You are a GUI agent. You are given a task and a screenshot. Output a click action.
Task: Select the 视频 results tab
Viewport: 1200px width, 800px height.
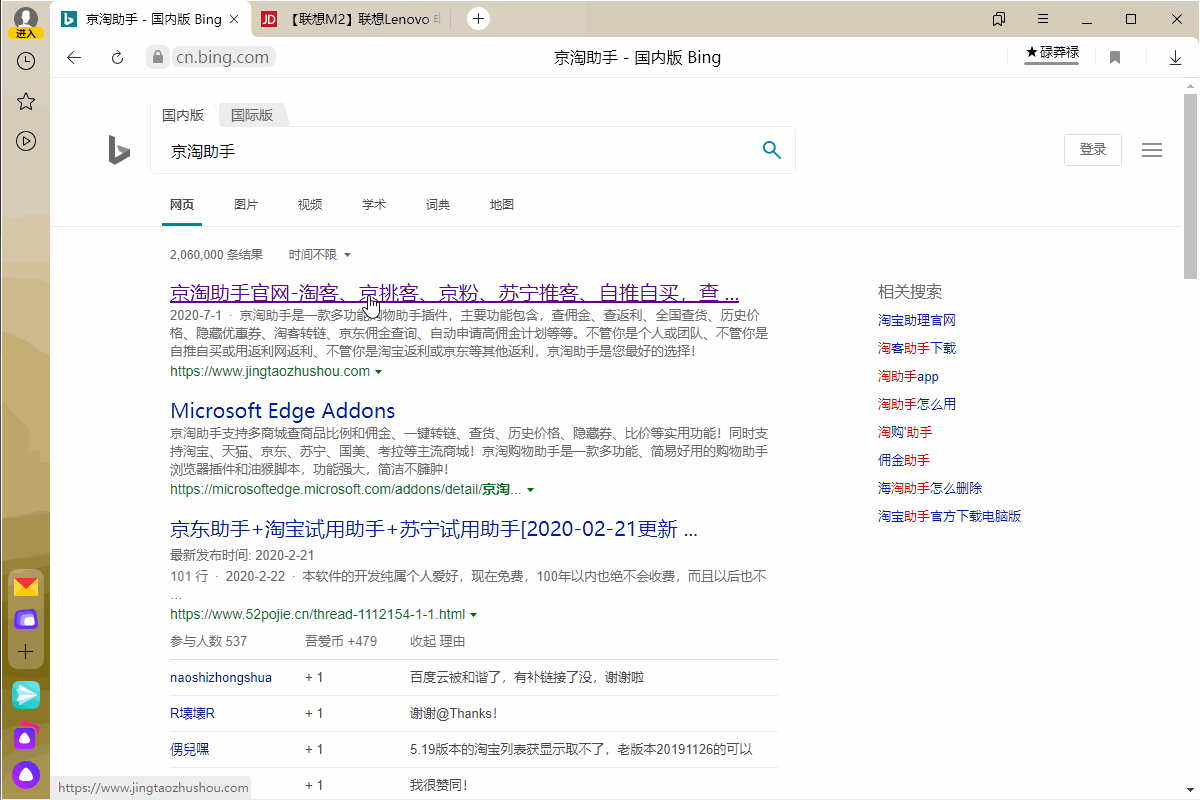click(x=310, y=205)
